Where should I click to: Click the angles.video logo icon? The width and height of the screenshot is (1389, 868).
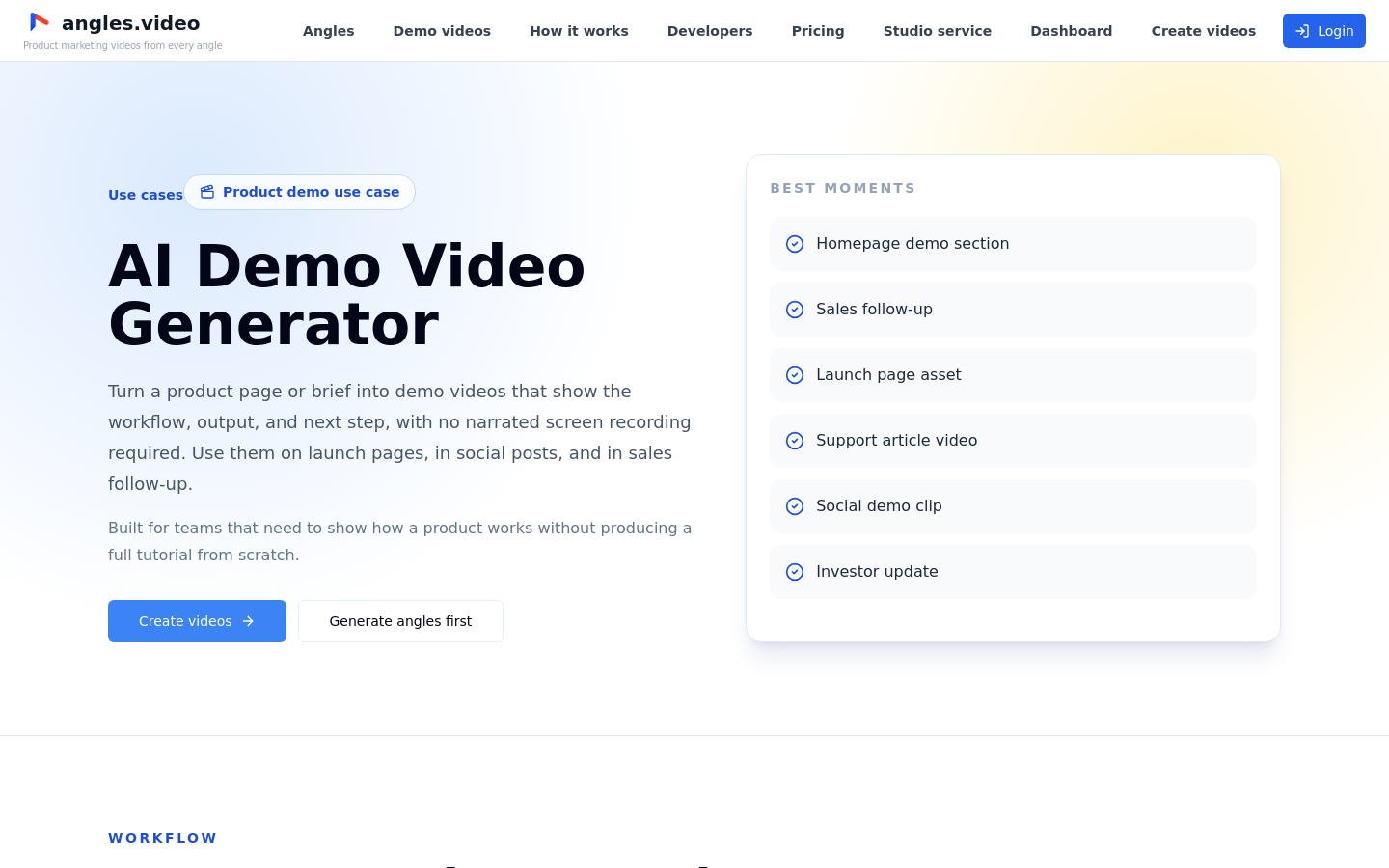point(39,22)
